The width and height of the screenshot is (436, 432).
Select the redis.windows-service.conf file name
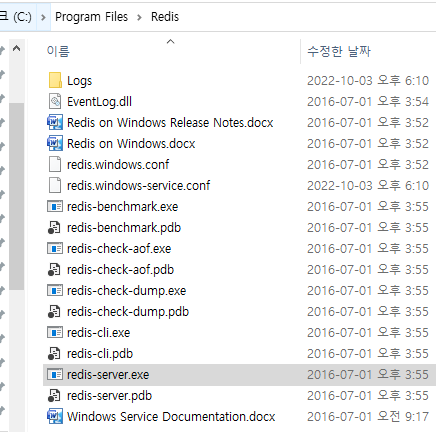(x=139, y=186)
